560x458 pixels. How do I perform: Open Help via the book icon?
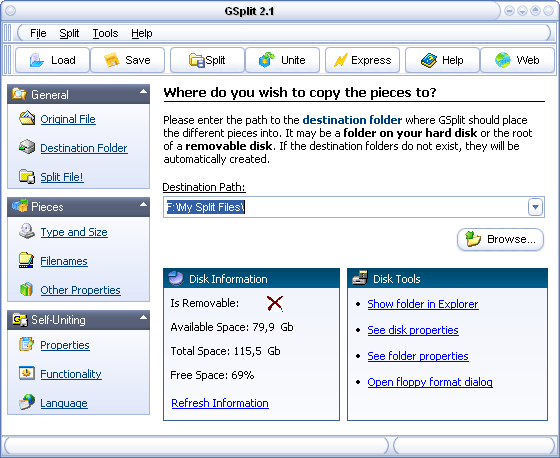(429, 60)
